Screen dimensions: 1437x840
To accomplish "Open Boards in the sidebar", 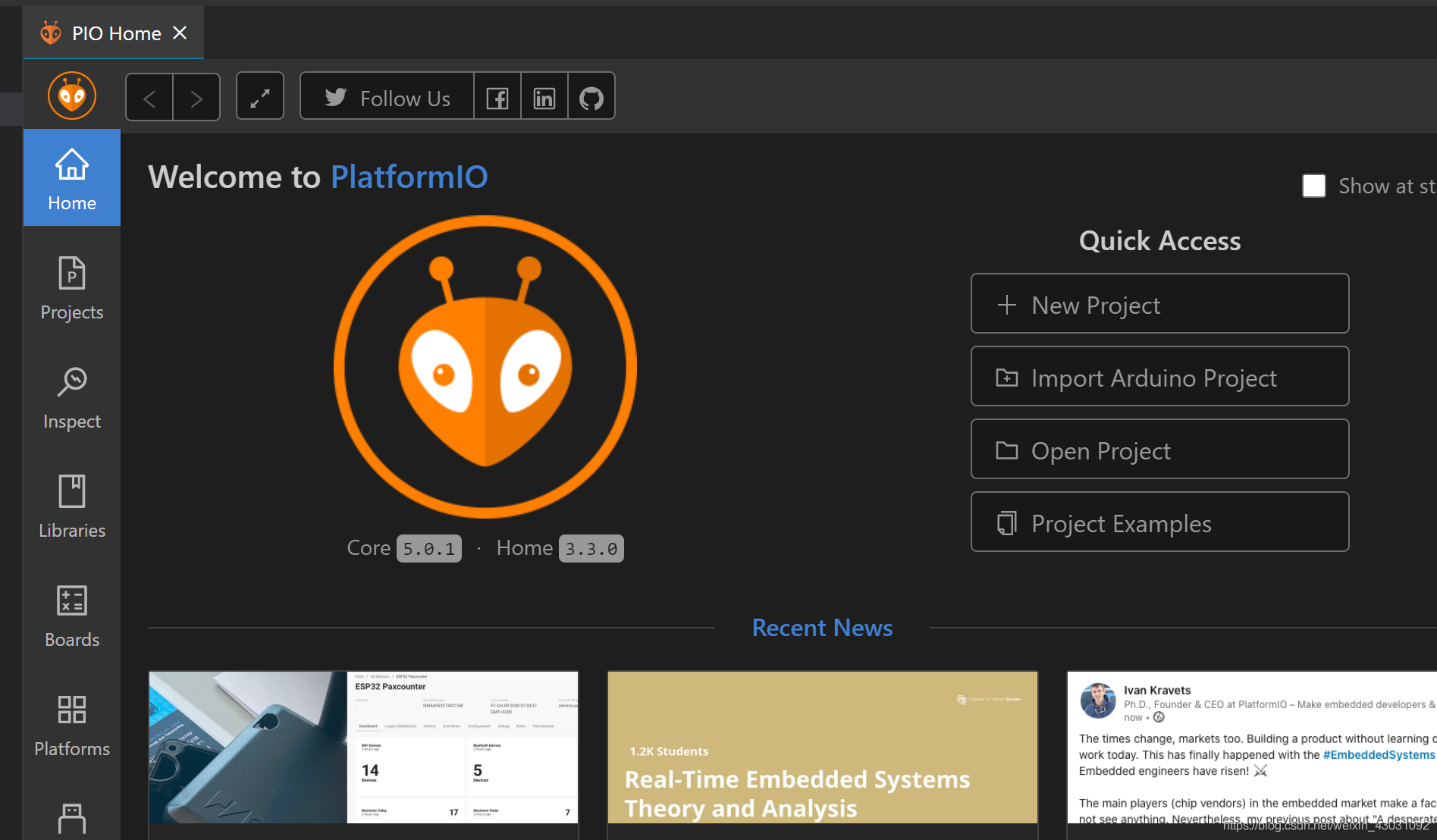I will coord(72,616).
